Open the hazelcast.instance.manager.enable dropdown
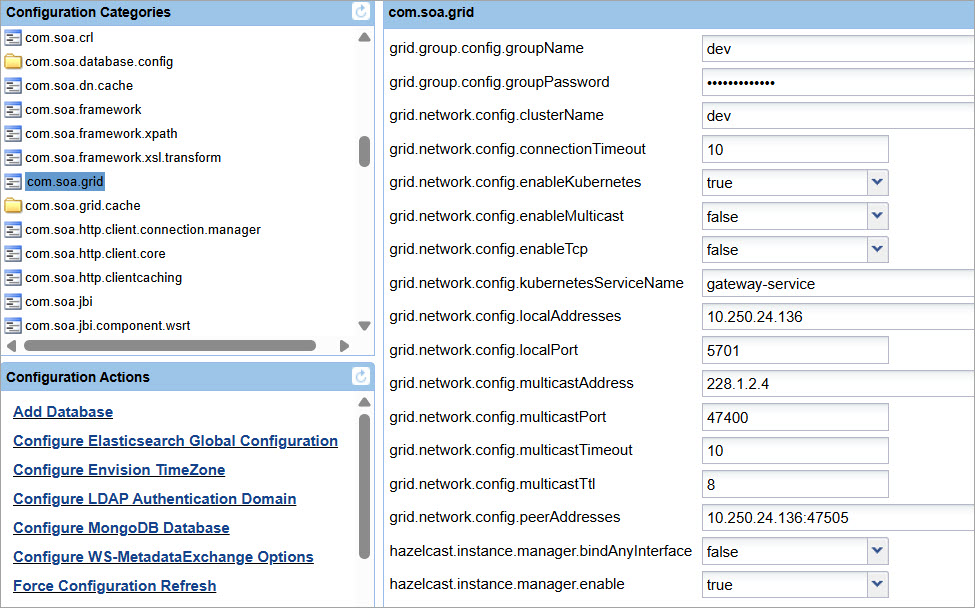975x608 pixels. [877, 584]
